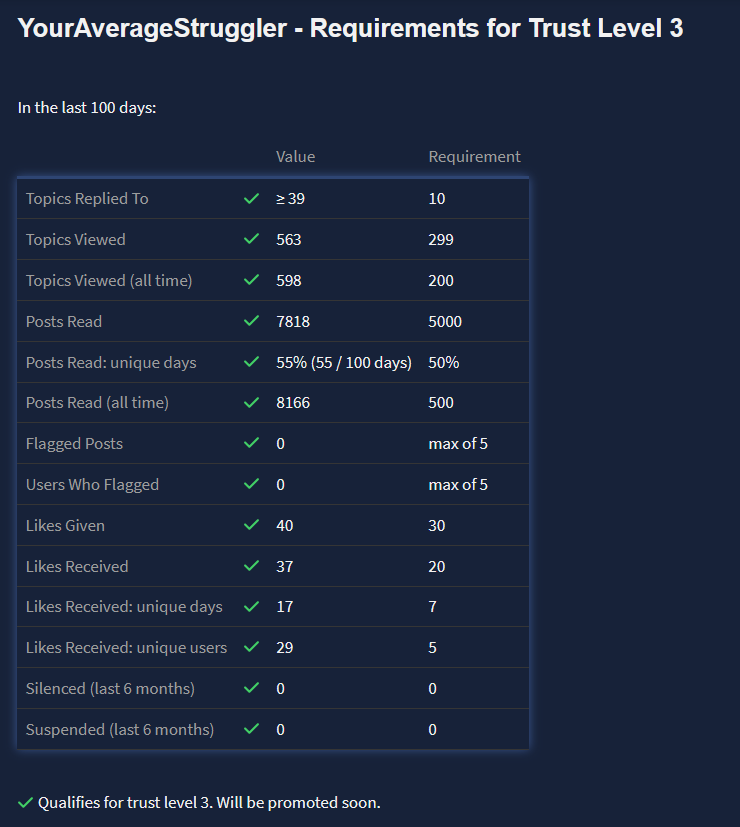The image size is (740, 827).
Task: Click the checkmark for Silenced (last 6 months)
Action: coord(252,689)
